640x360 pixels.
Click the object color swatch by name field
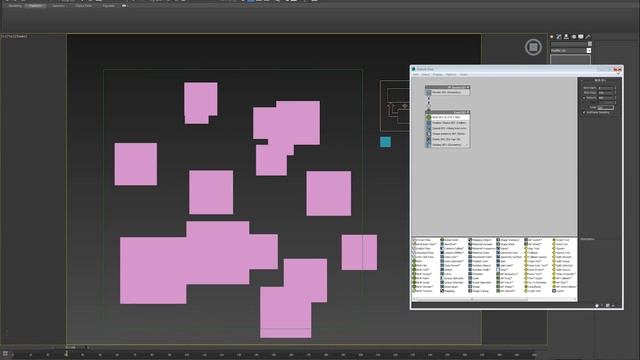tap(589, 44)
